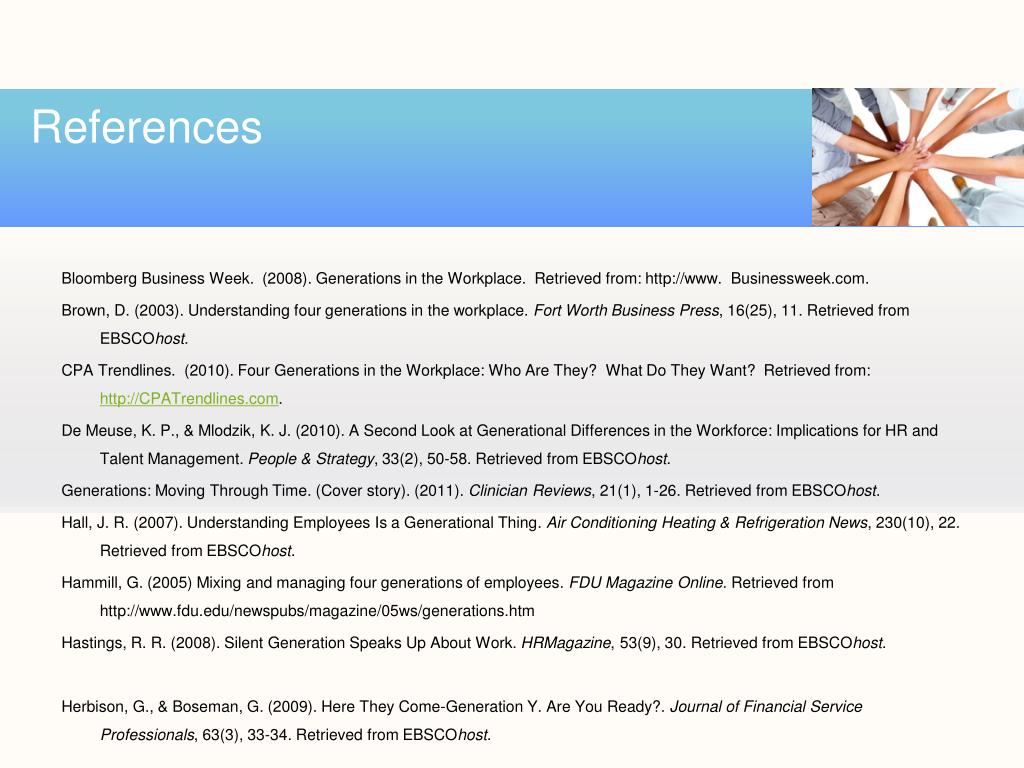
Task: Click the hands-together team photo
Action: [918, 157]
